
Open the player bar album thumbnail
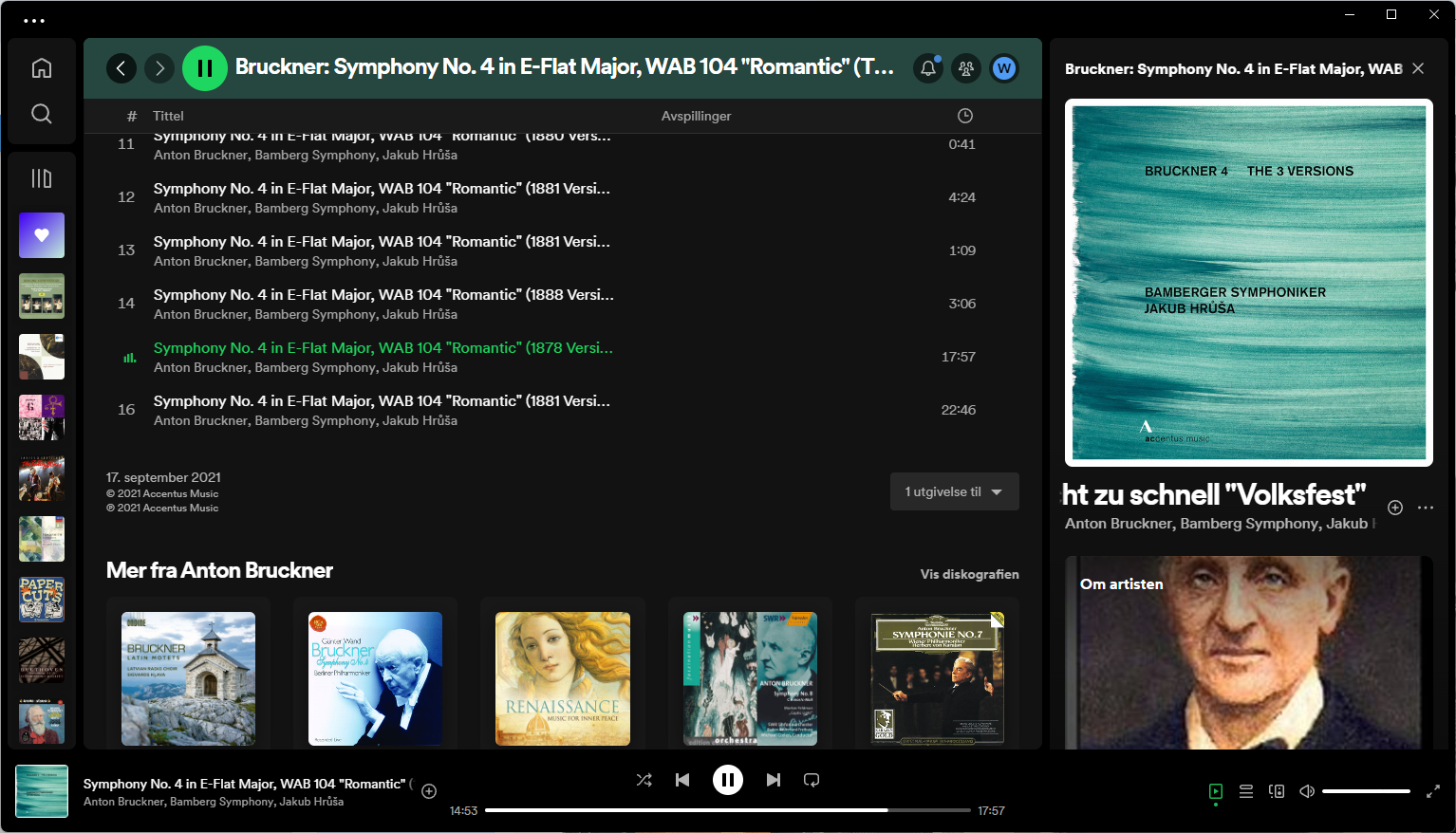click(42, 791)
